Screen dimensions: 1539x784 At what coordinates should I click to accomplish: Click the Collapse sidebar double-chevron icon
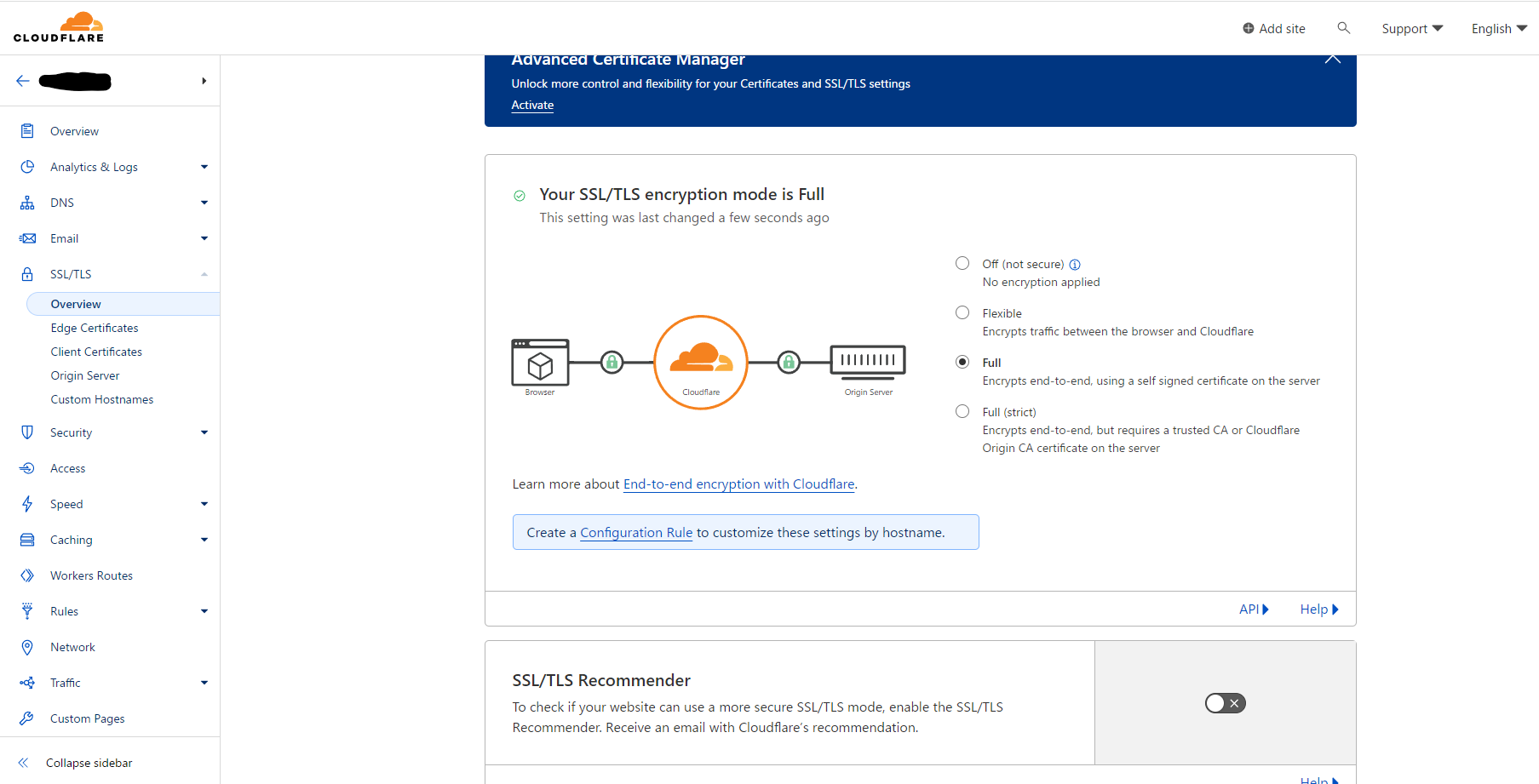coord(24,763)
